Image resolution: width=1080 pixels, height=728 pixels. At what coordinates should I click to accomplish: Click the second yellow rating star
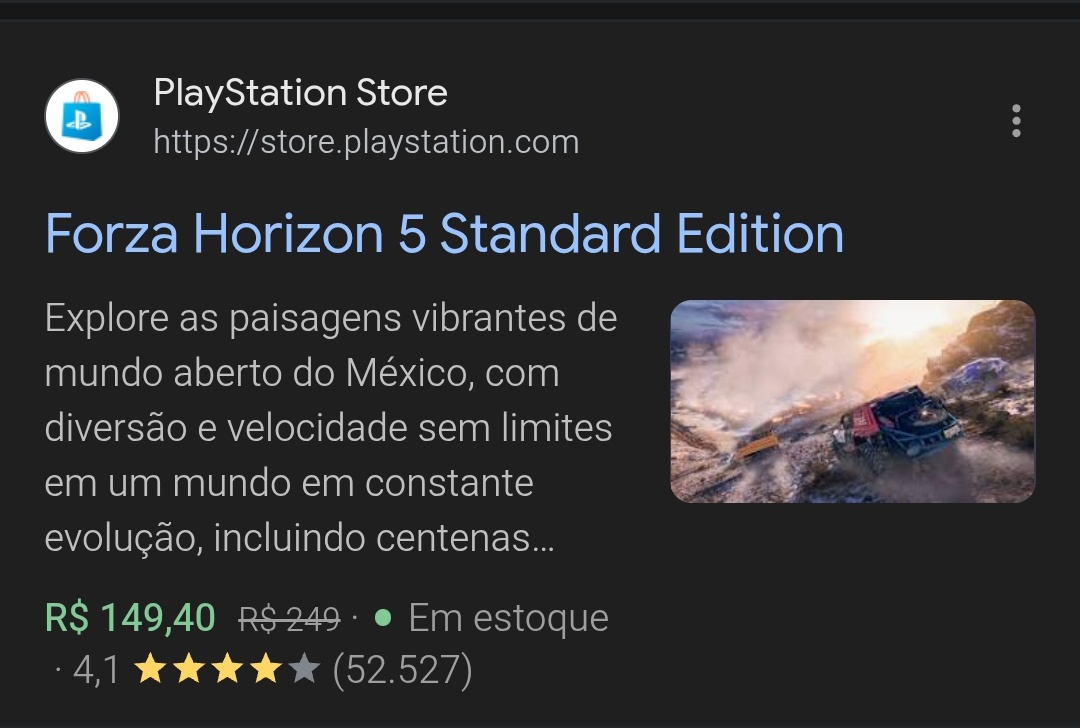[189, 669]
